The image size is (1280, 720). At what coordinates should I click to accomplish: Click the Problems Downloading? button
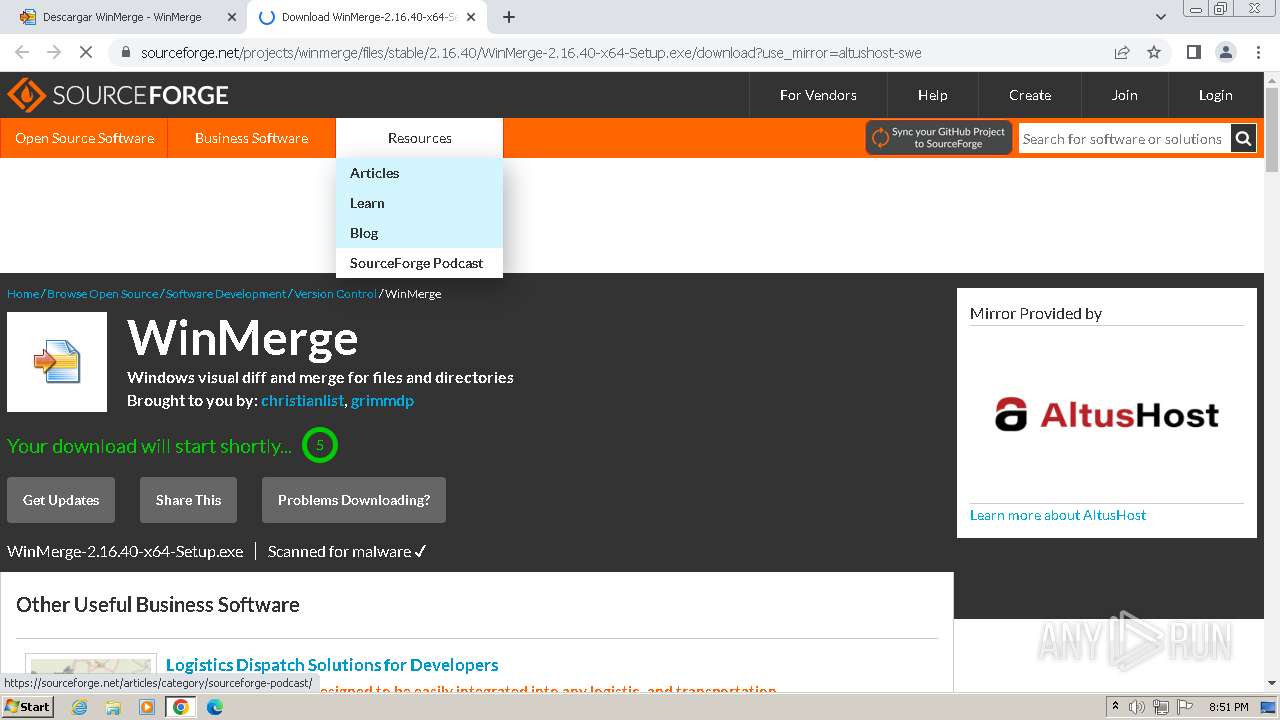[x=354, y=500]
